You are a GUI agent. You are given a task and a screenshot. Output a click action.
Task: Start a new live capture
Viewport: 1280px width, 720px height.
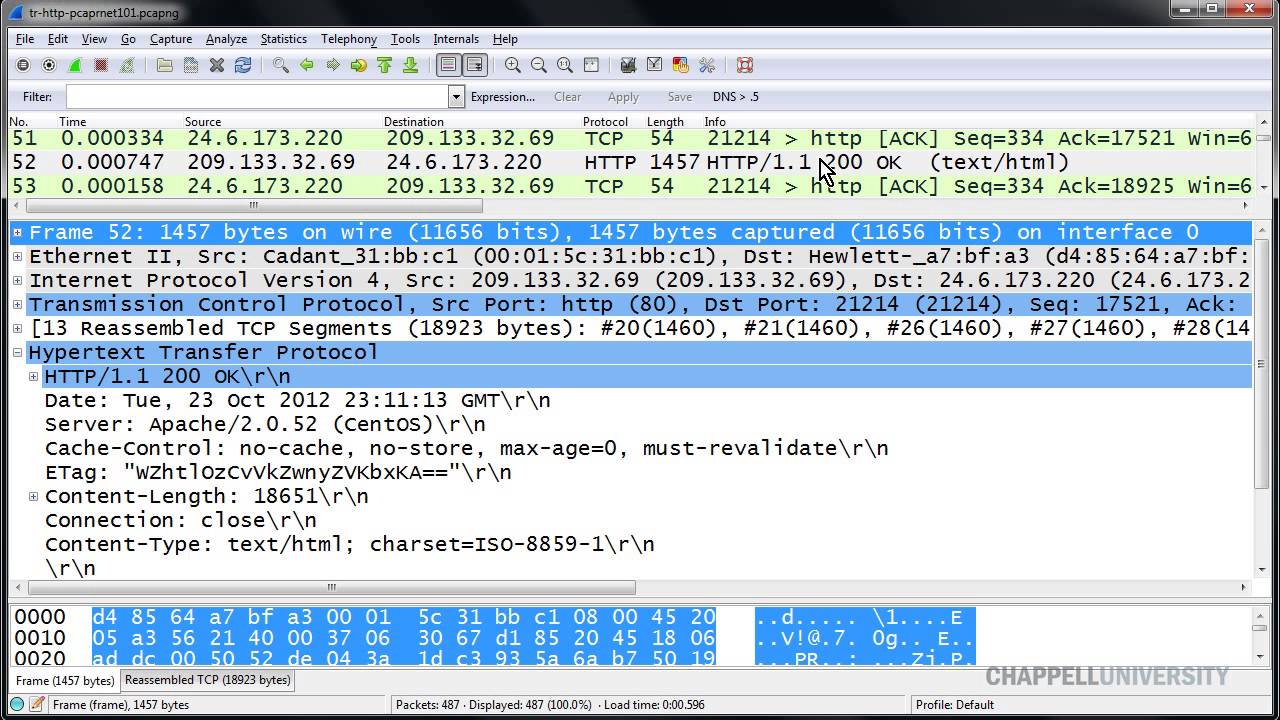(x=75, y=65)
